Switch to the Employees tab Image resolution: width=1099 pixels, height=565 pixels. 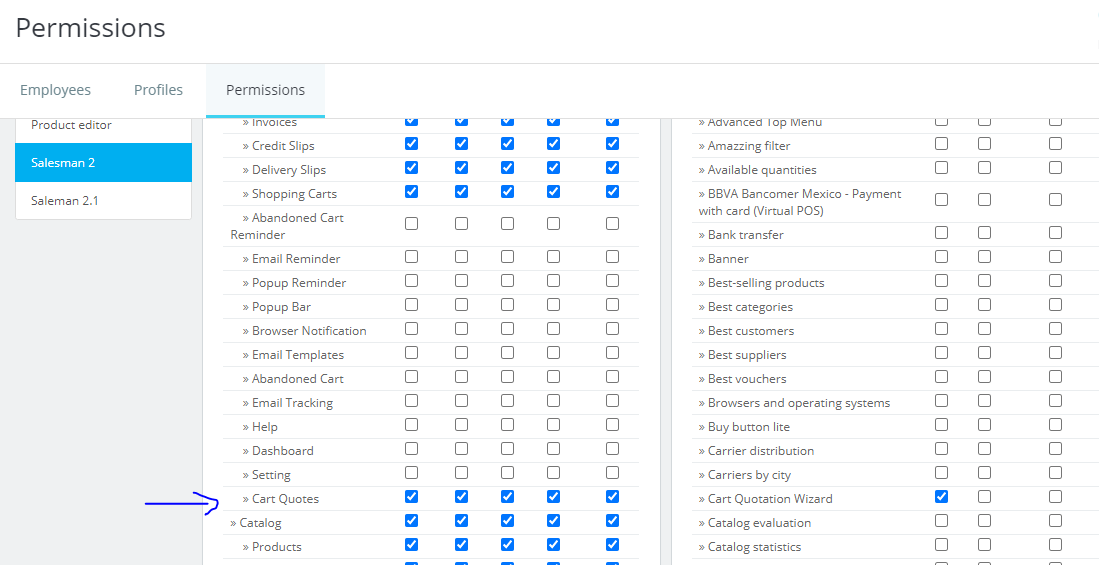pos(55,90)
